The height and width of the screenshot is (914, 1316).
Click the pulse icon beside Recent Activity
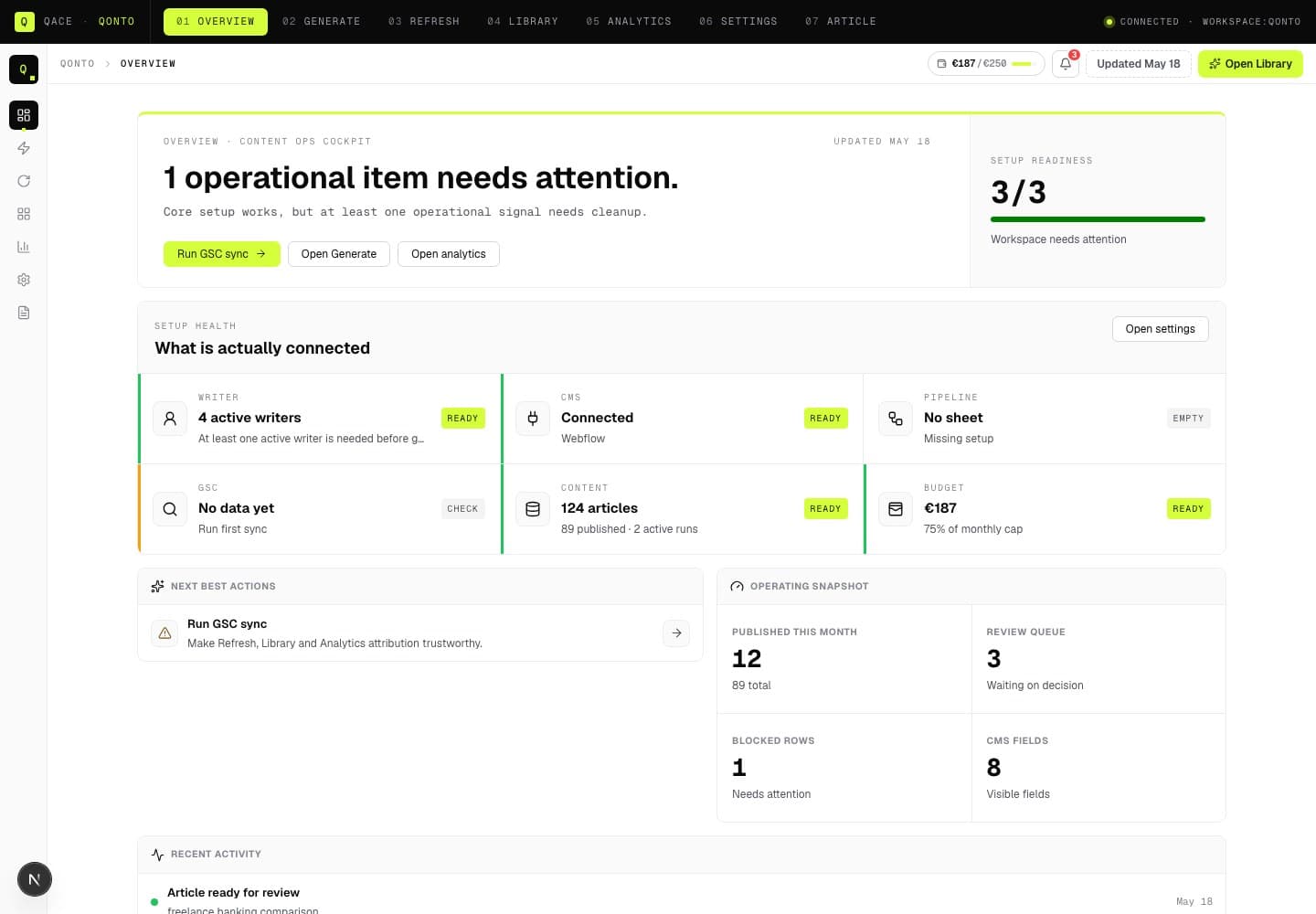tap(157, 854)
